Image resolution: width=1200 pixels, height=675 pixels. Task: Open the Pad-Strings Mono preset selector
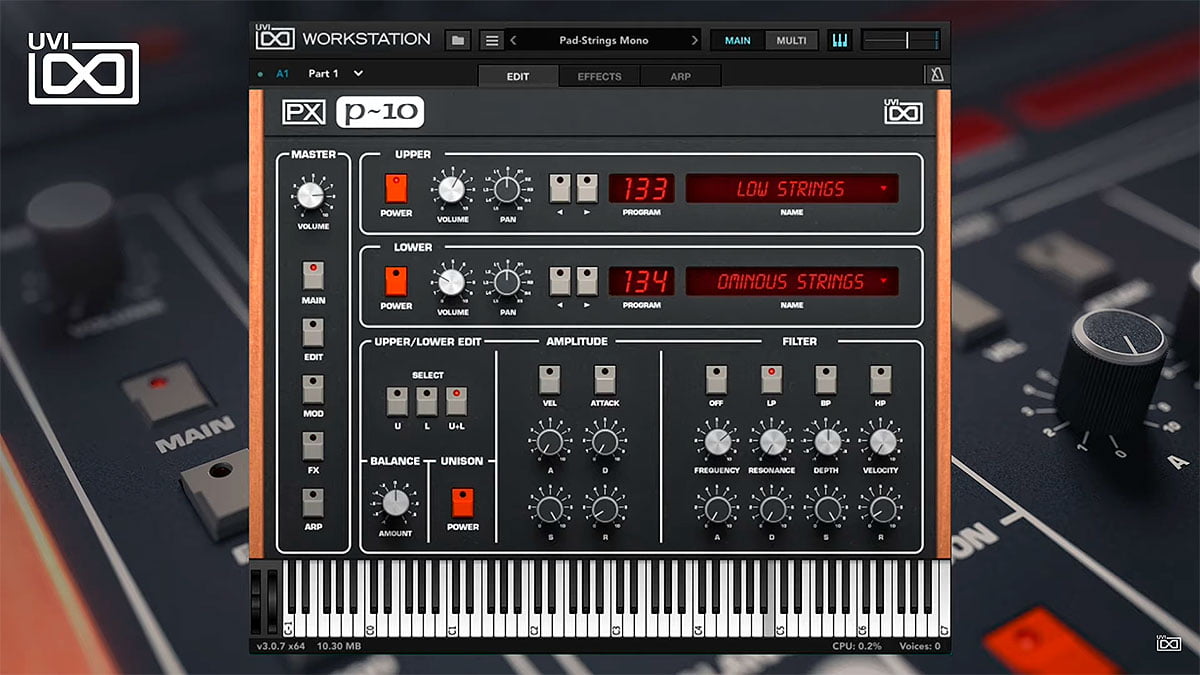click(x=603, y=40)
